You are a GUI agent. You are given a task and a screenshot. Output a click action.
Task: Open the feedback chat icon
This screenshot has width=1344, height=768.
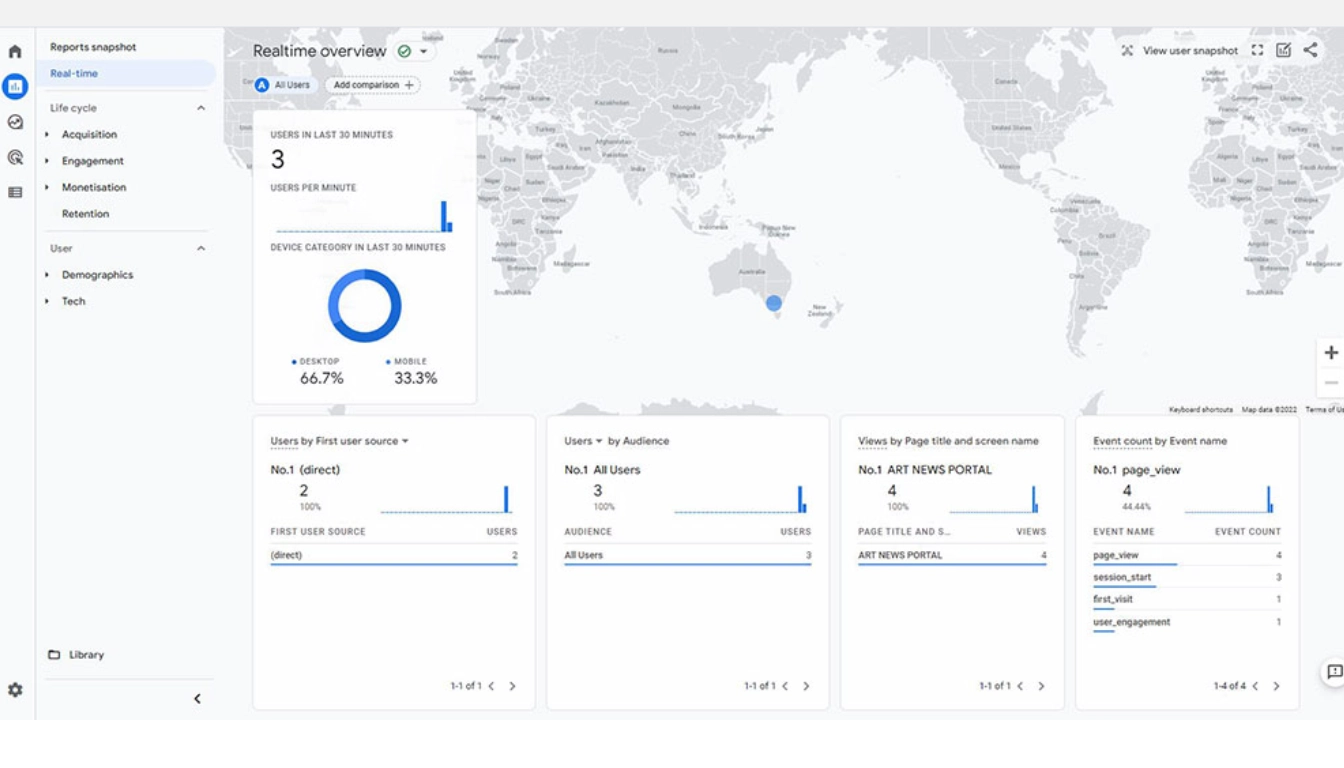[x=1334, y=672]
